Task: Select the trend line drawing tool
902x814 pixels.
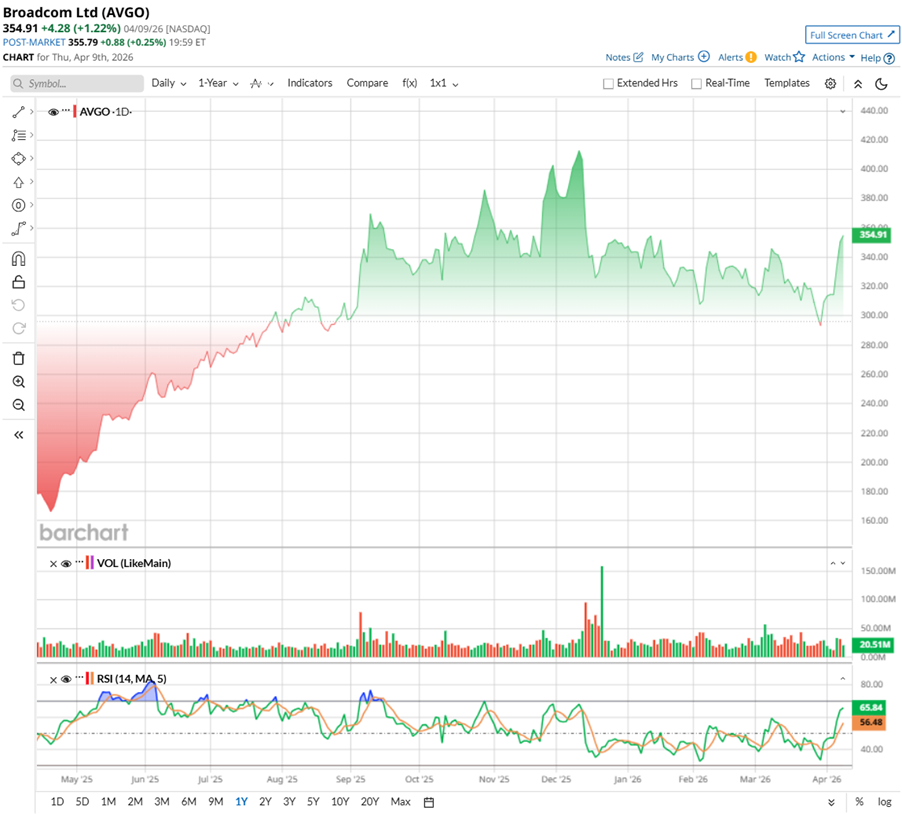Action: [x=18, y=112]
